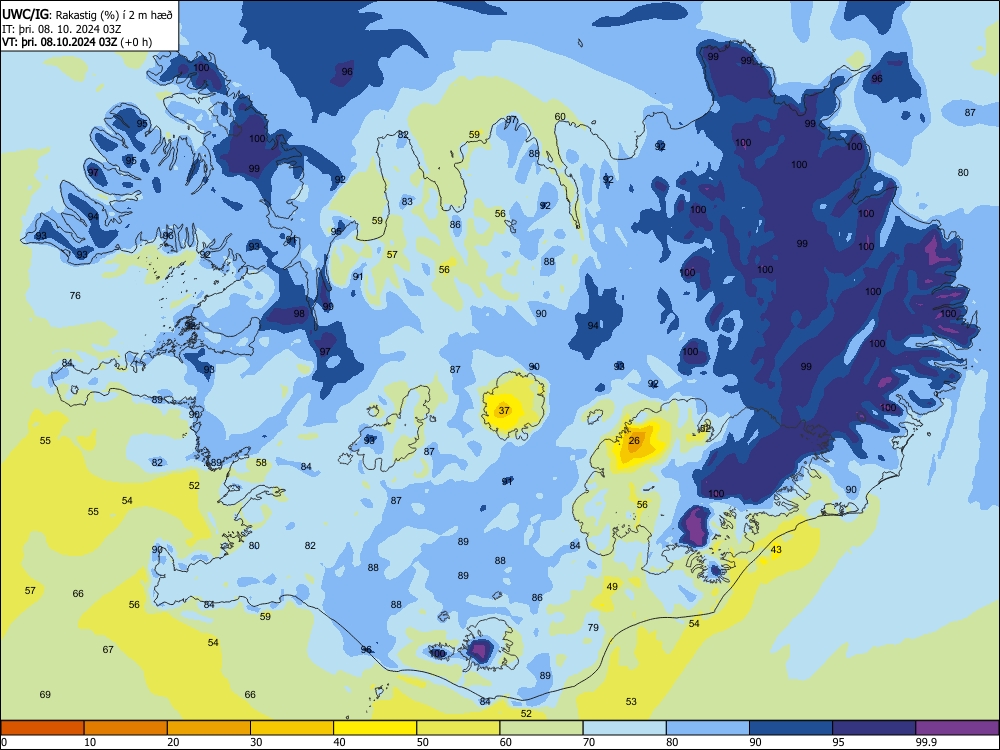Select the purple legend swatch above 99.9

click(x=957, y=728)
